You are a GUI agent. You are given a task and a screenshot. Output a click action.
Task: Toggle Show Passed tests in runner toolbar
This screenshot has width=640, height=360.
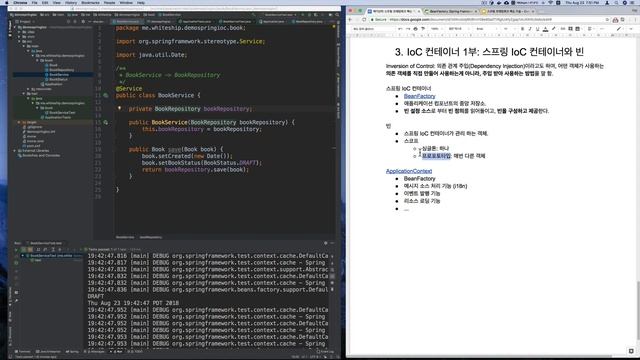click(x=23, y=249)
